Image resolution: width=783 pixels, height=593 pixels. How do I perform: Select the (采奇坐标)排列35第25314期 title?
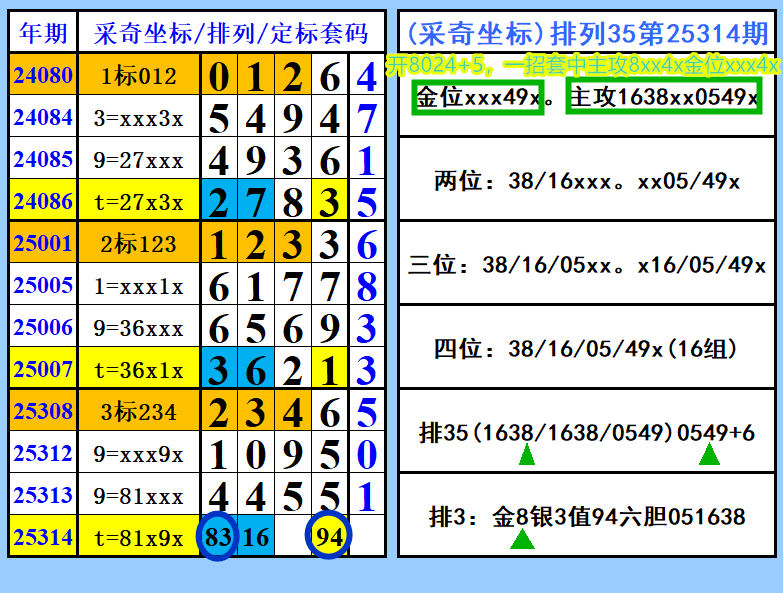587,33
